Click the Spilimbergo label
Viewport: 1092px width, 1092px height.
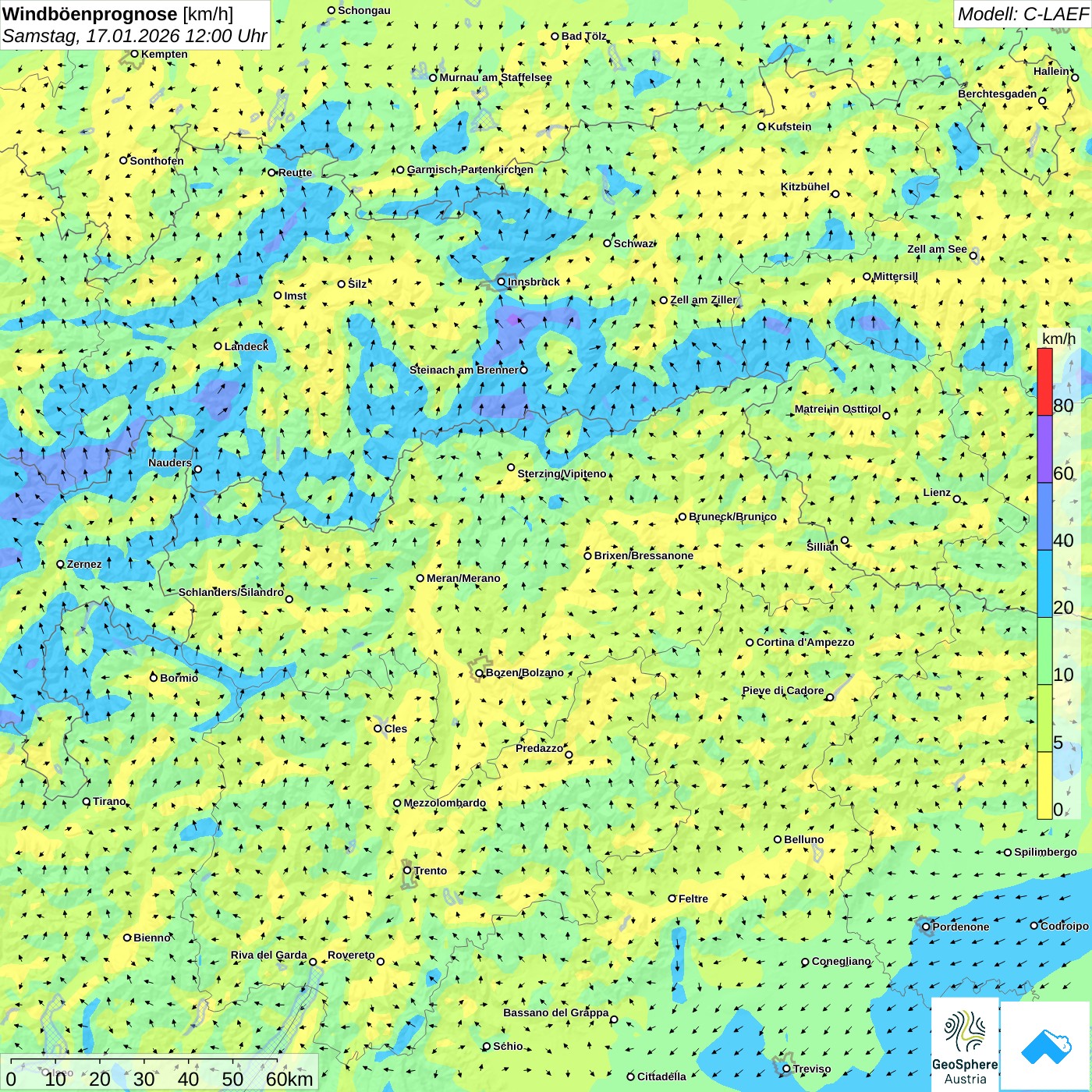(x=1045, y=852)
